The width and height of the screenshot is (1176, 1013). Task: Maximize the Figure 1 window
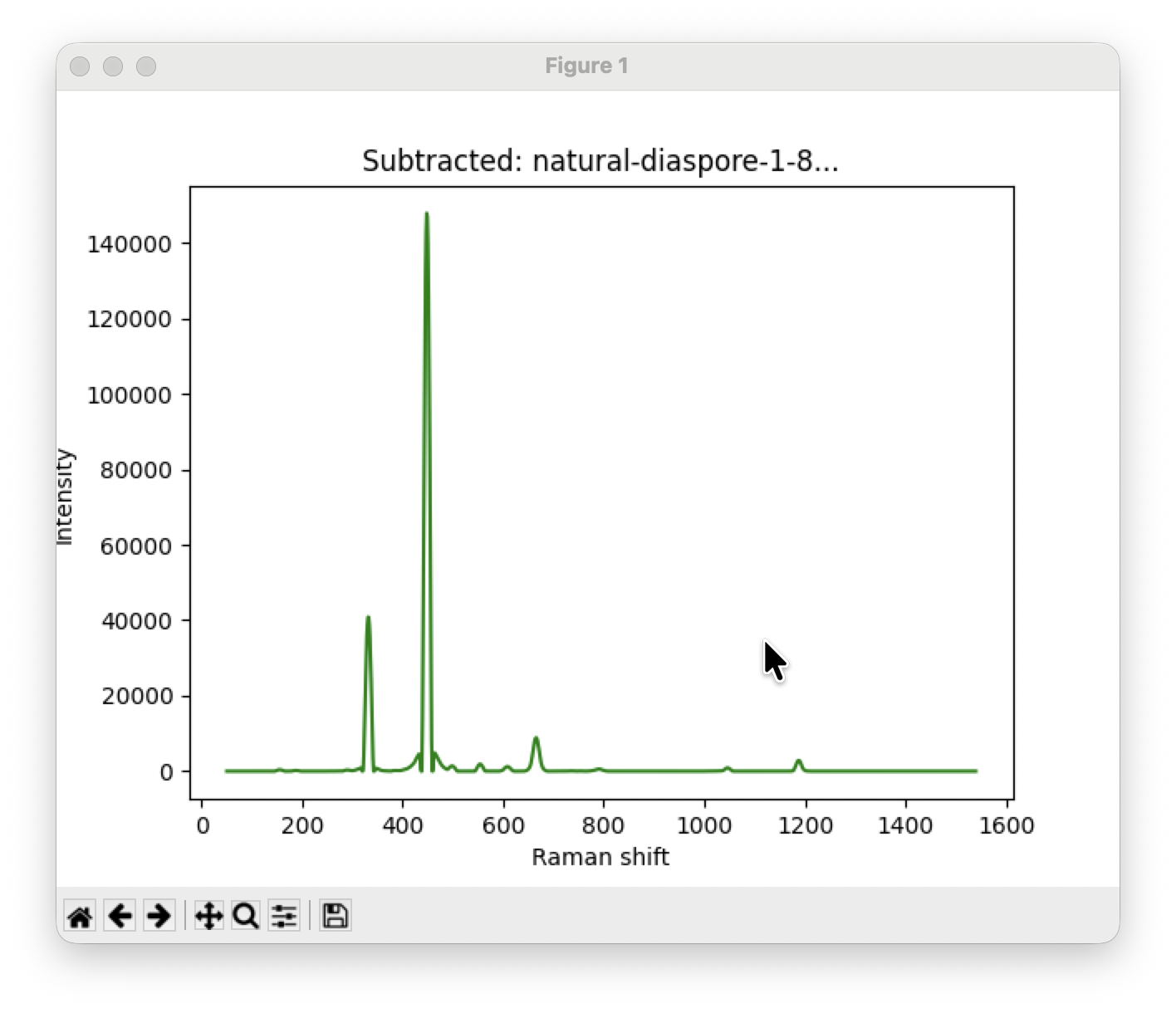[x=146, y=66]
